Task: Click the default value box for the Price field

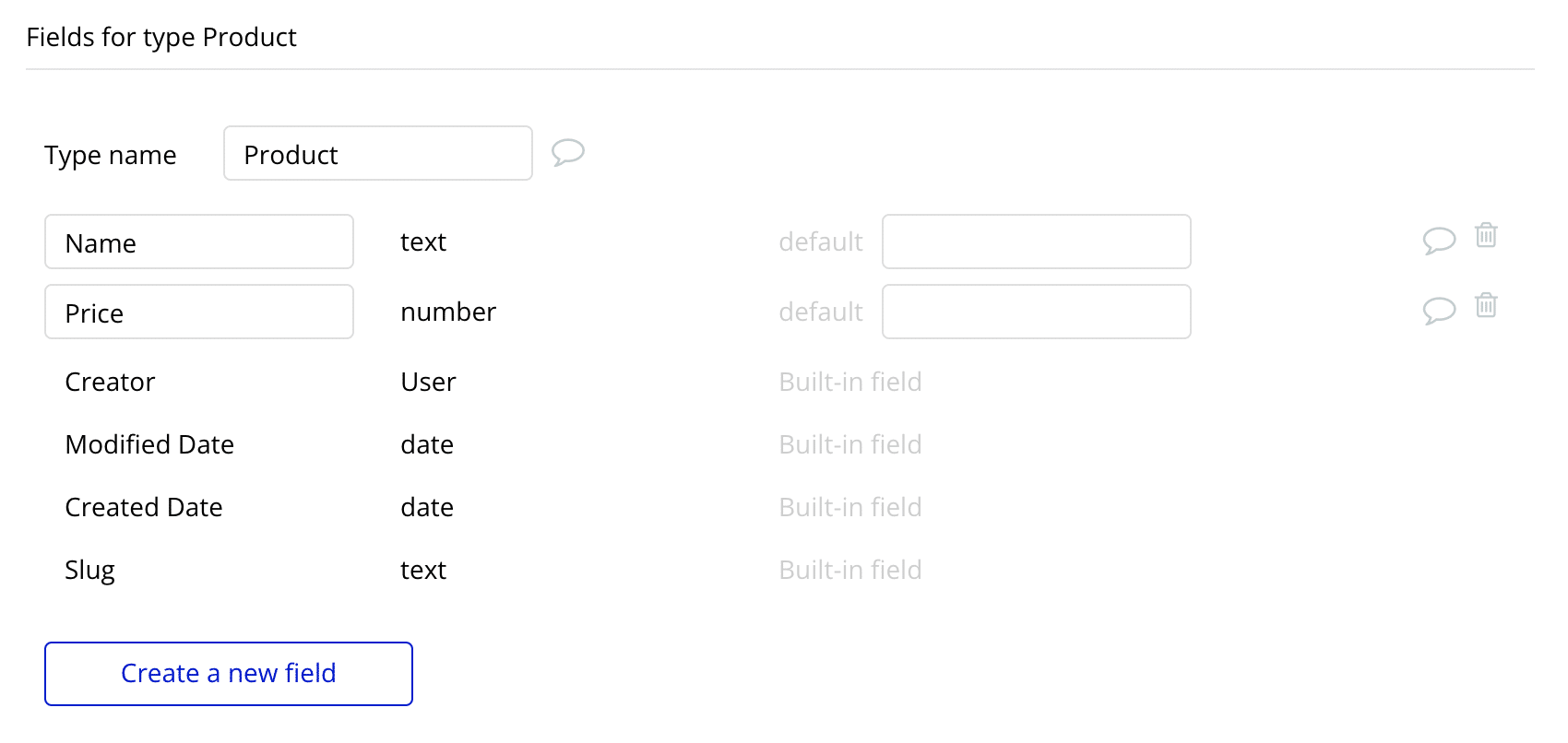Action: pyautogui.click(x=1036, y=312)
